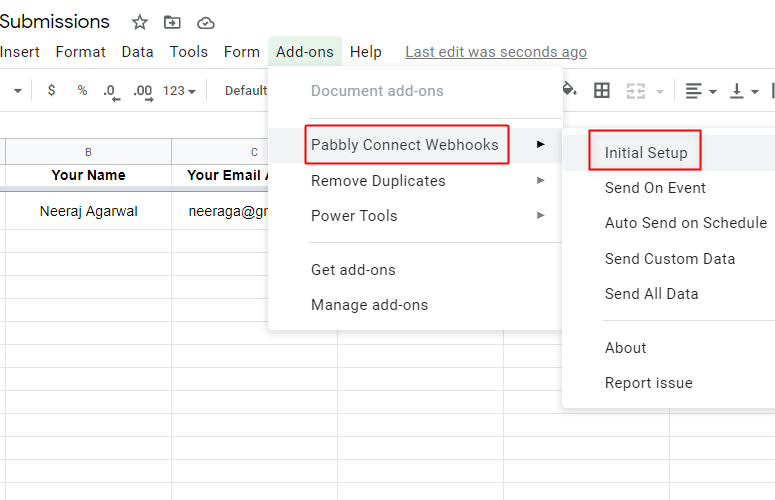Close the Add-ons menu
Screen dimensions: 775x500
[x=305, y=51]
